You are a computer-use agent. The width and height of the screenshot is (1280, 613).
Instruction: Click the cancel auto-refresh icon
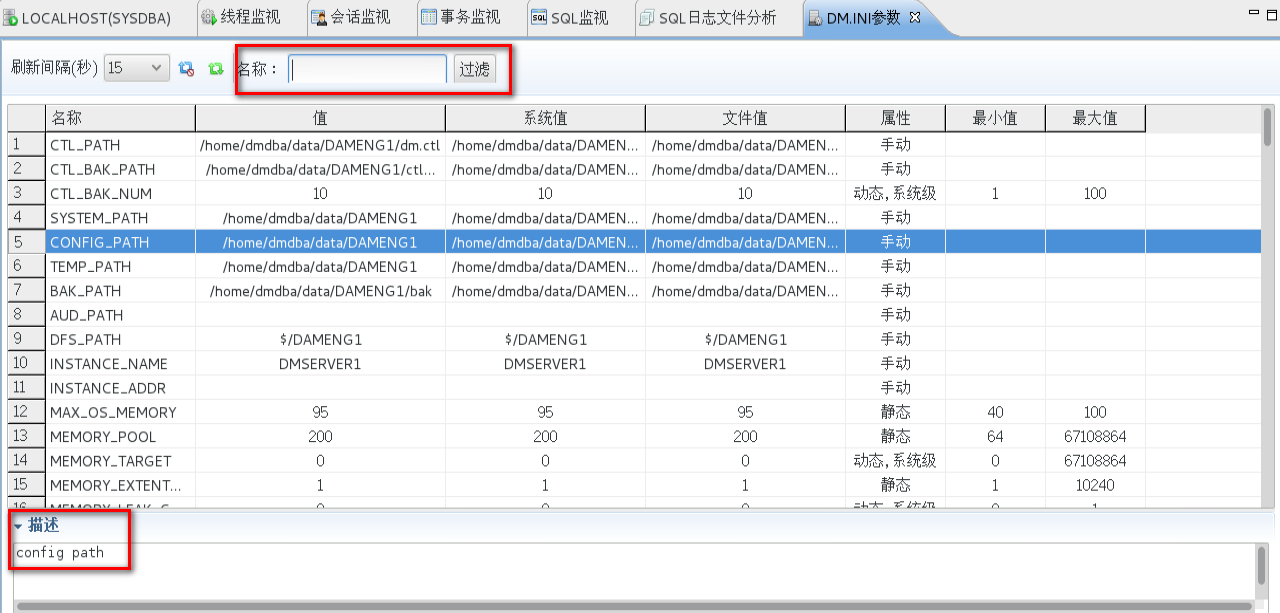tap(186, 68)
